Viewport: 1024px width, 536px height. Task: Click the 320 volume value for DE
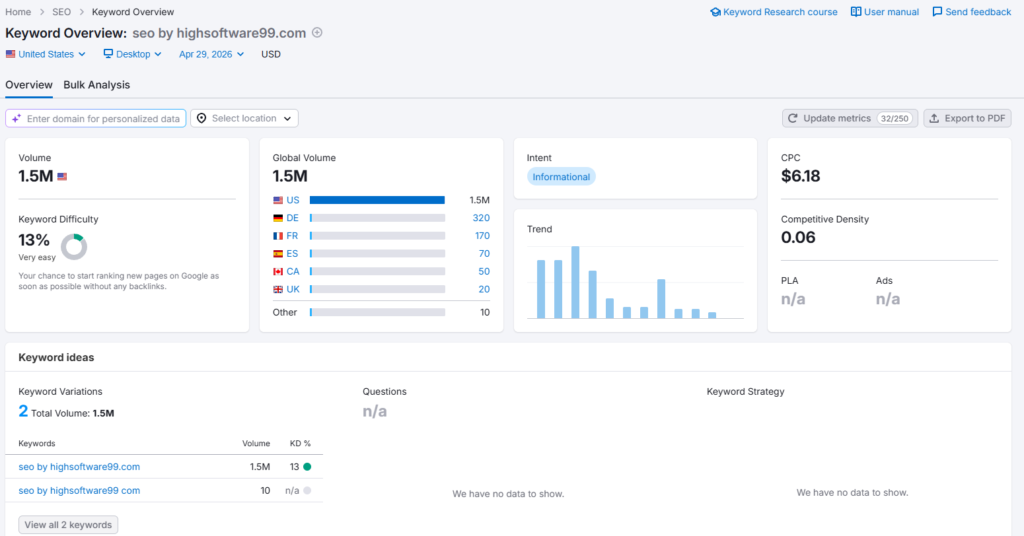[481, 218]
